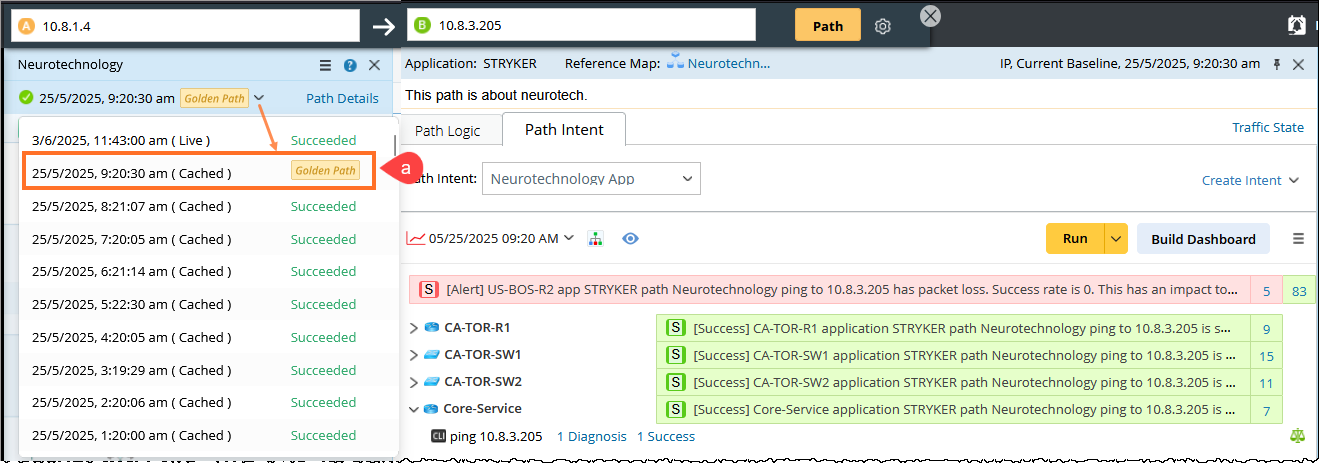
Task: Open help icon in Neurotechnology panel
Action: 350,65
